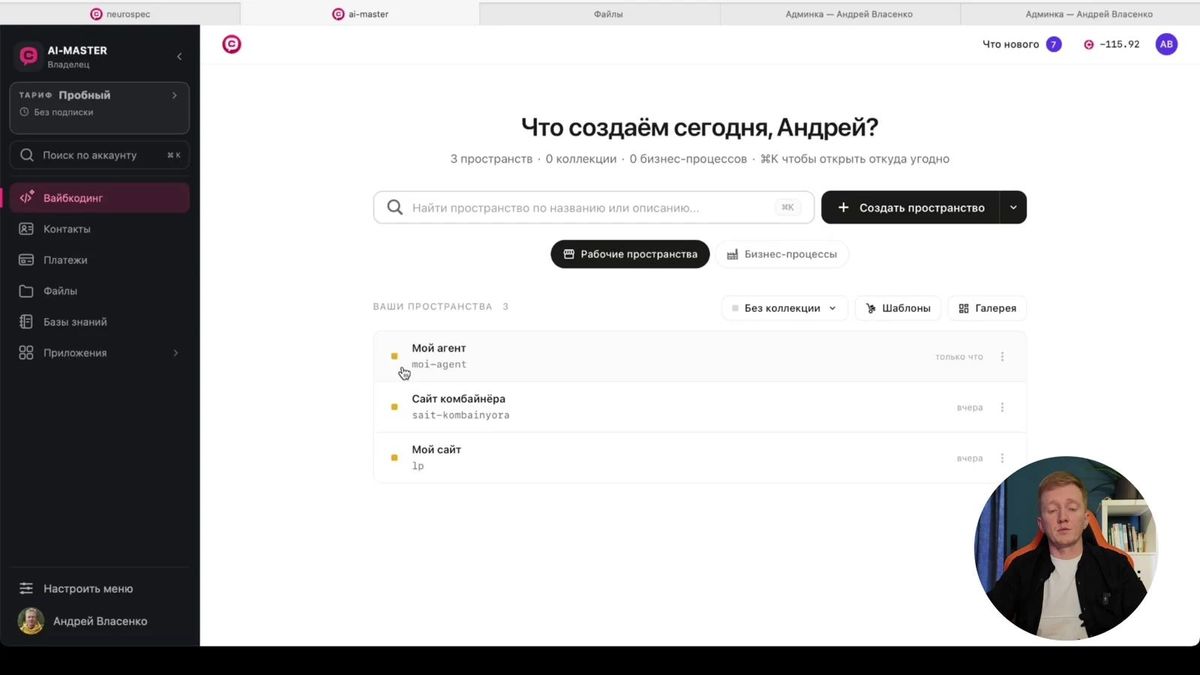Screen dimensions: 1200x675
Task: Open Контакты in the sidebar
Action: [x=99, y=229]
